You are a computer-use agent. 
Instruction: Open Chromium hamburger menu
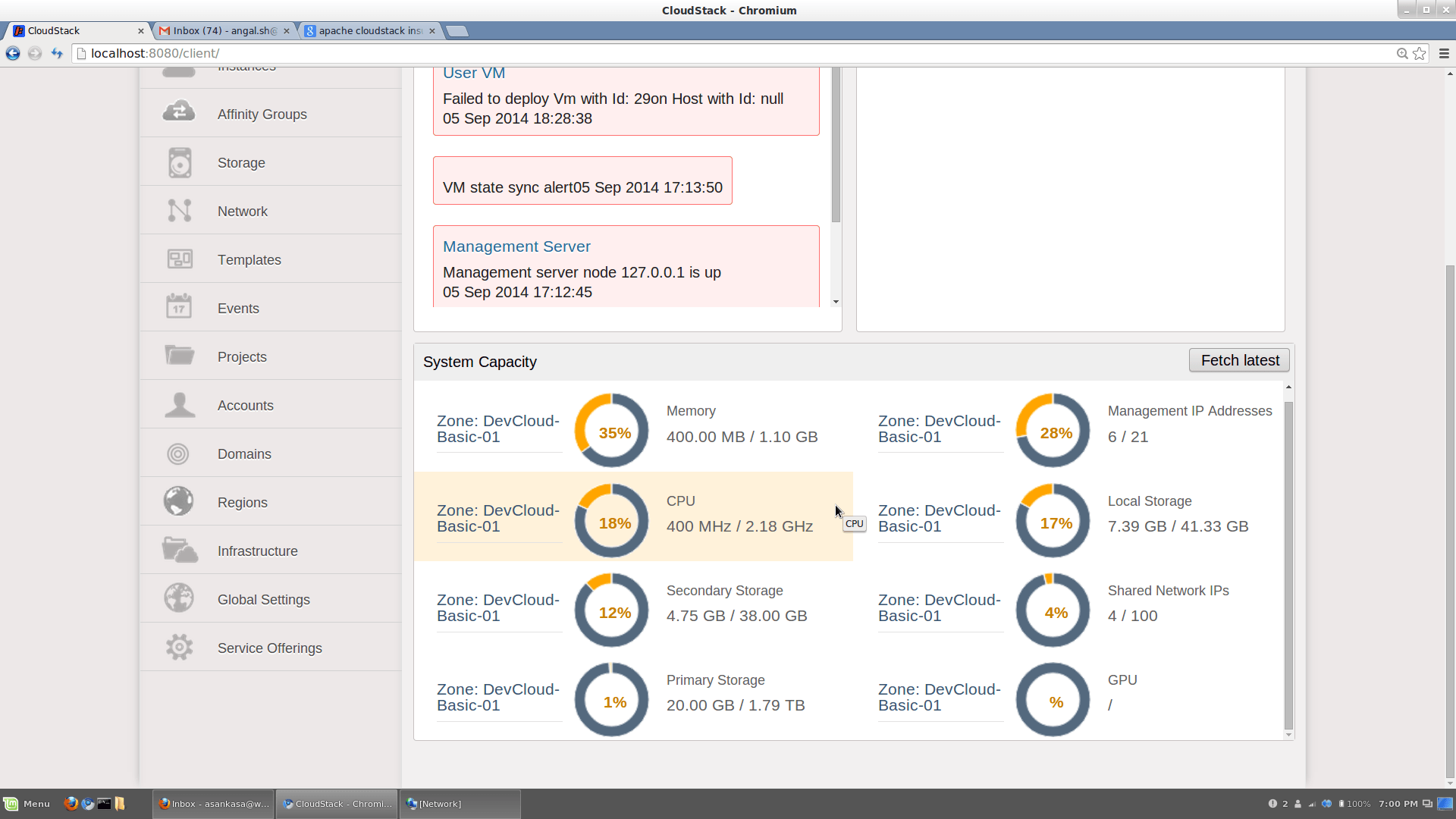1444,53
